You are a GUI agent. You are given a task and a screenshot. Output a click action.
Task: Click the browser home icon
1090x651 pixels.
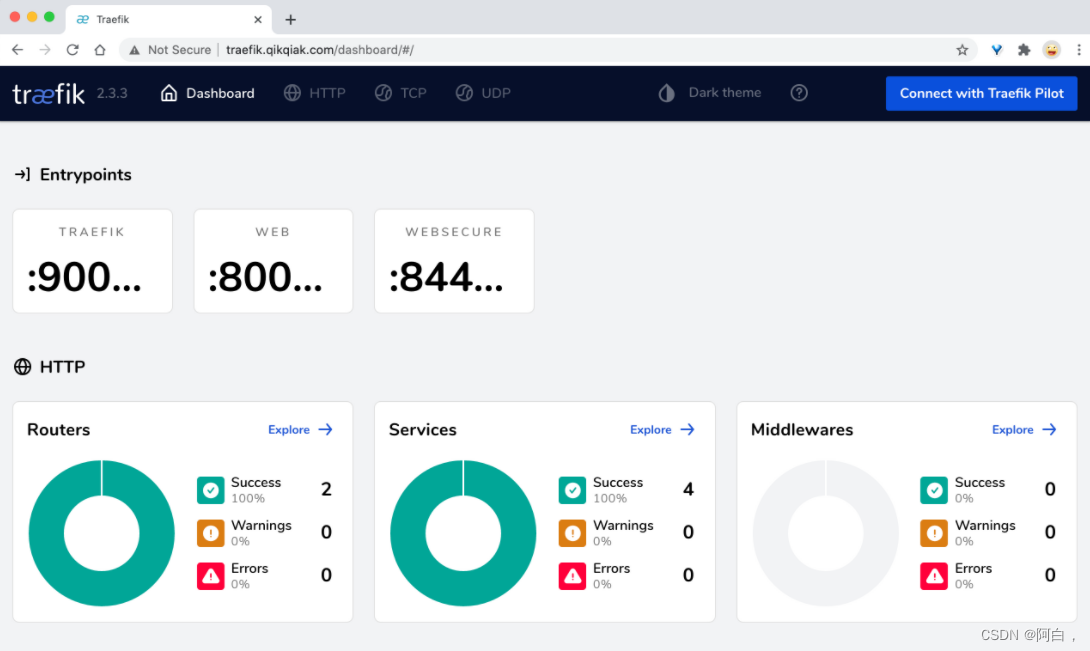coord(100,49)
